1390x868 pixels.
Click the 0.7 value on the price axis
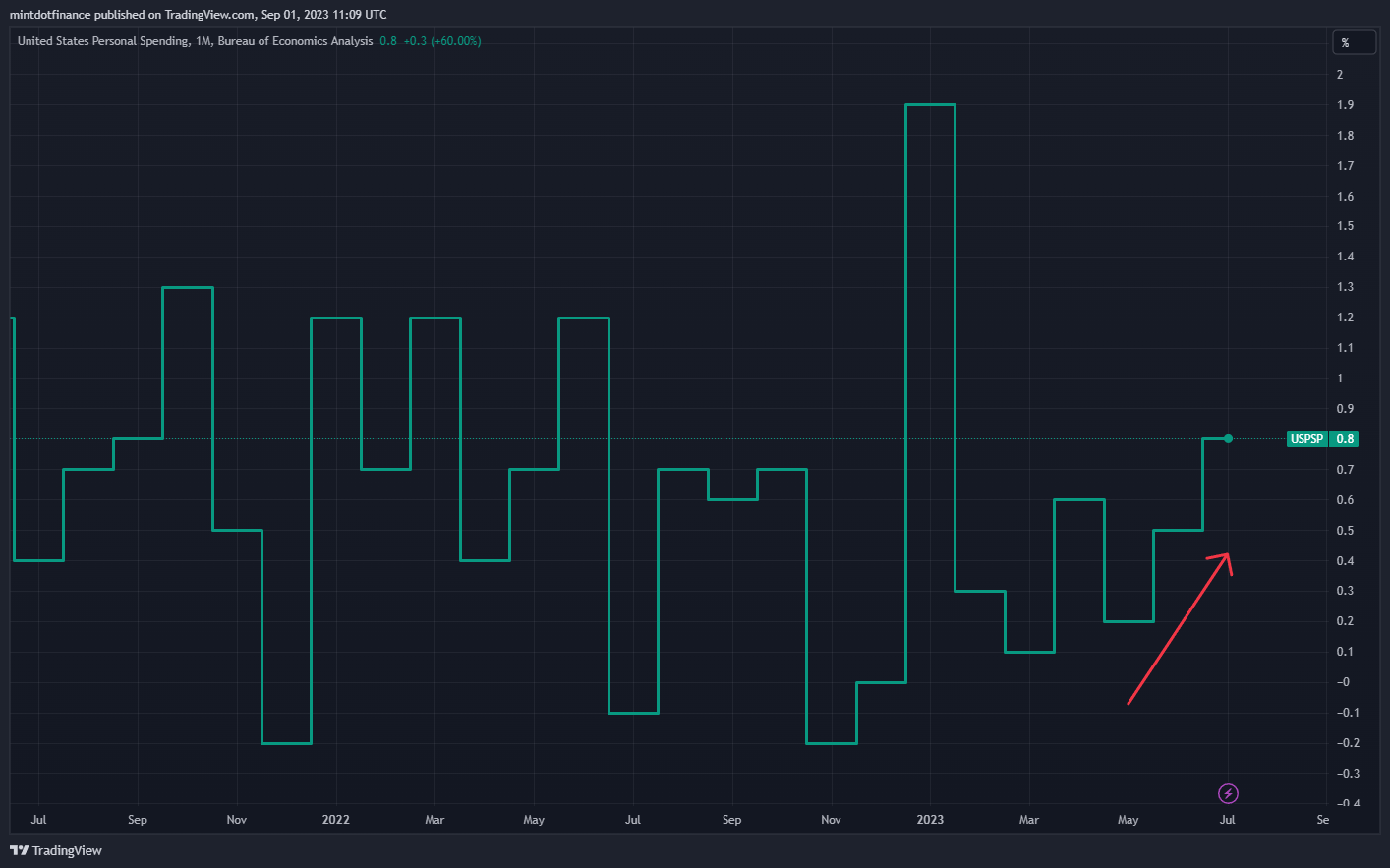pos(1345,470)
